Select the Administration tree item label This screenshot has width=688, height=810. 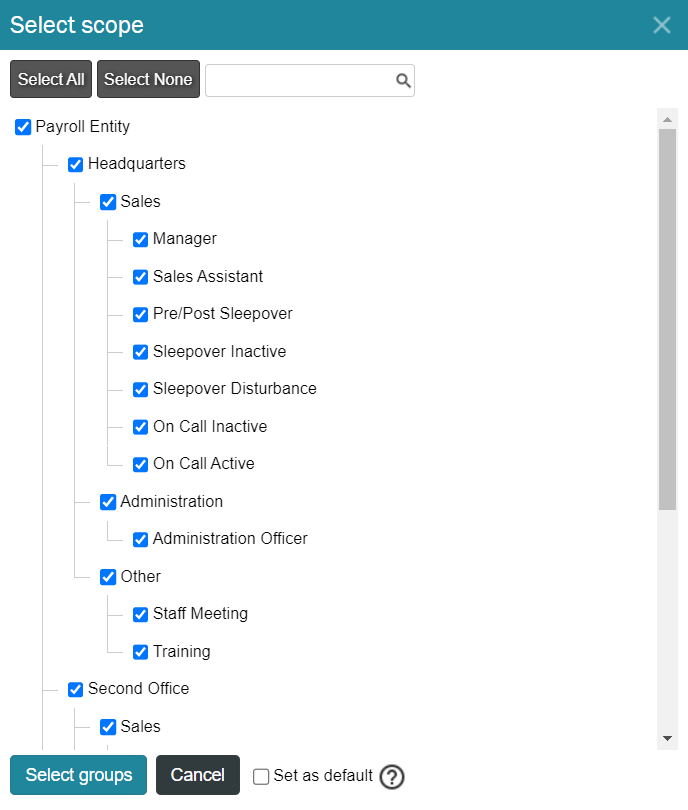click(x=171, y=502)
